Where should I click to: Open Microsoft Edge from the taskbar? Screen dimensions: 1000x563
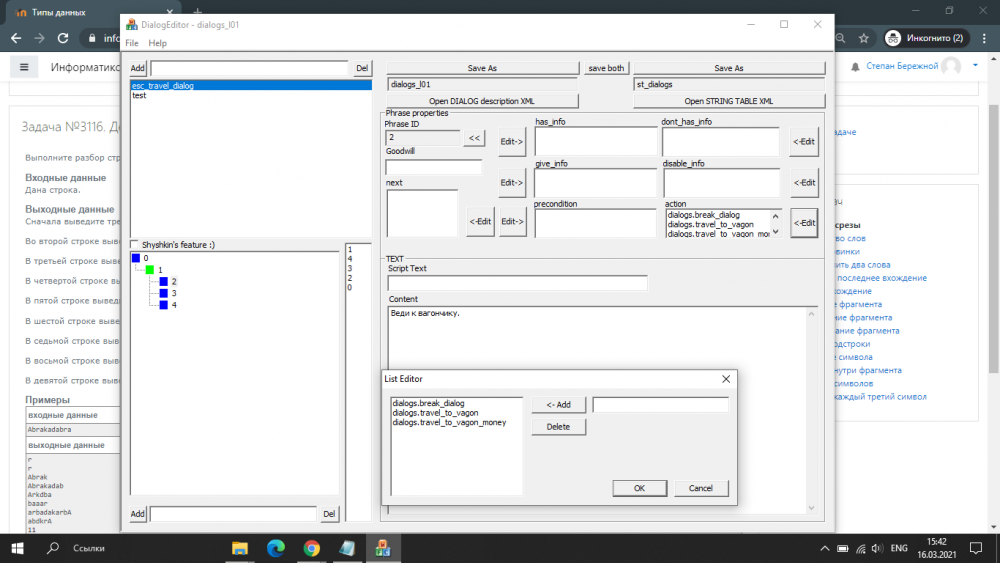click(x=275, y=548)
